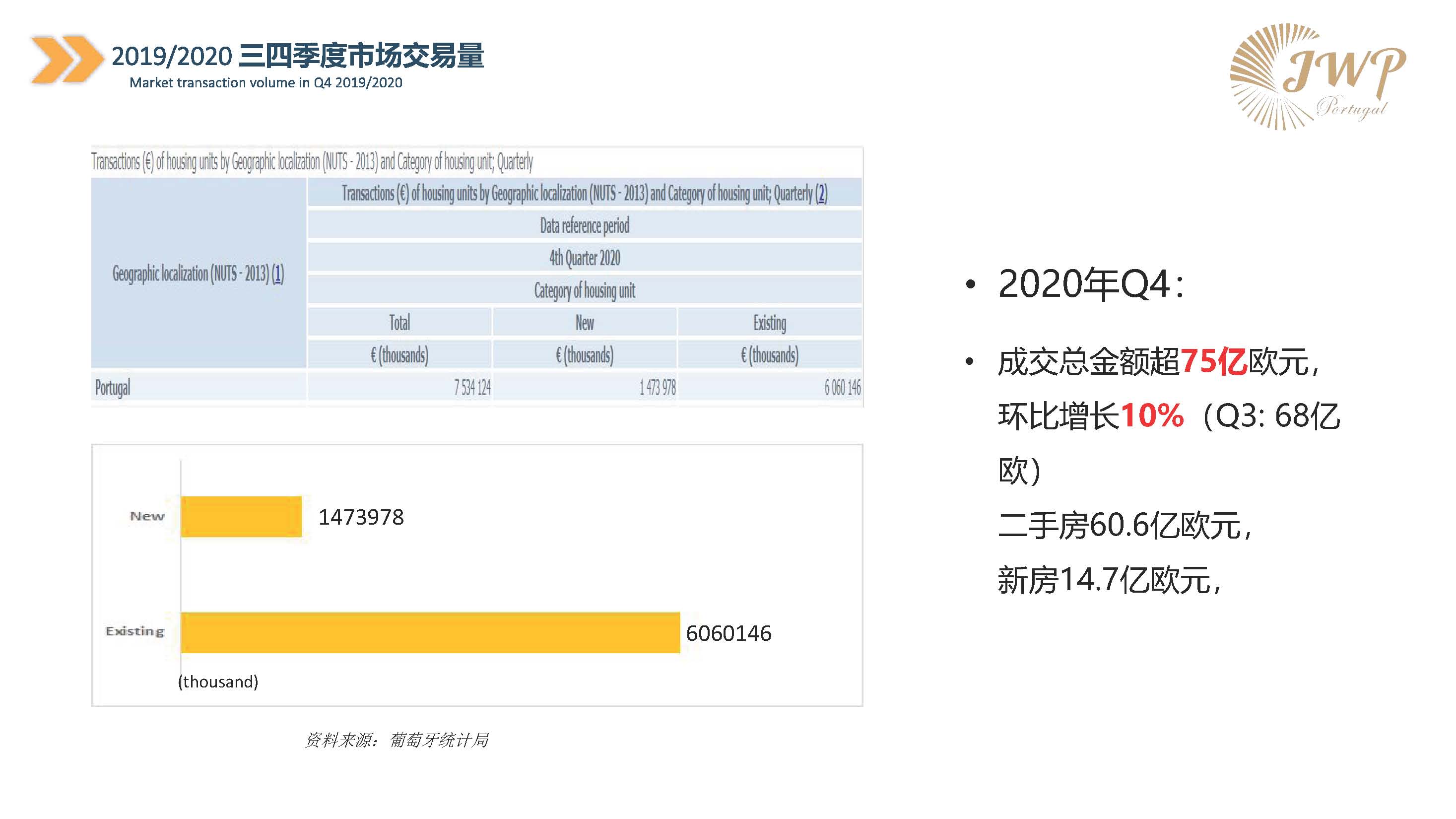Select the slide title '2019/2020 三四季度市场交易量'
Viewport: 1456px width, 819px height.
pos(297,56)
